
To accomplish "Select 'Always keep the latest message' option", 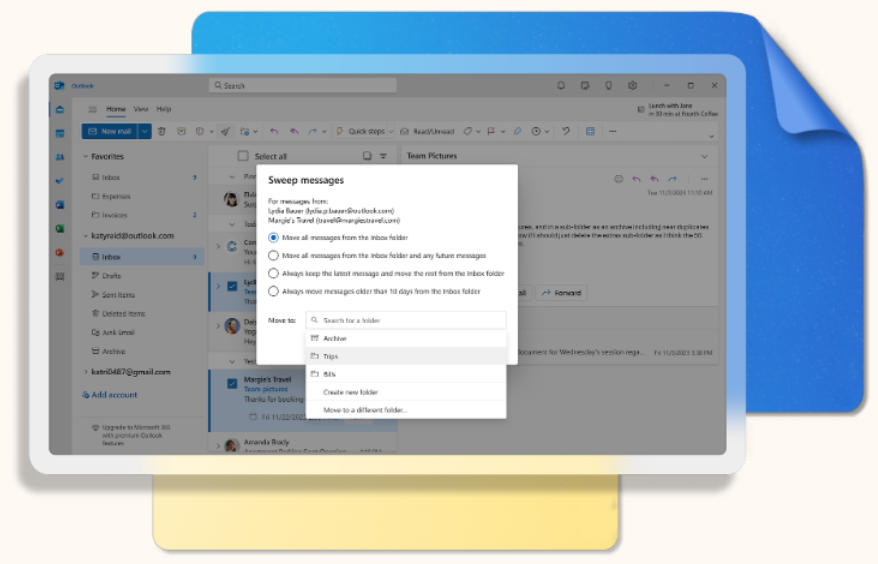I will tap(273, 273).
